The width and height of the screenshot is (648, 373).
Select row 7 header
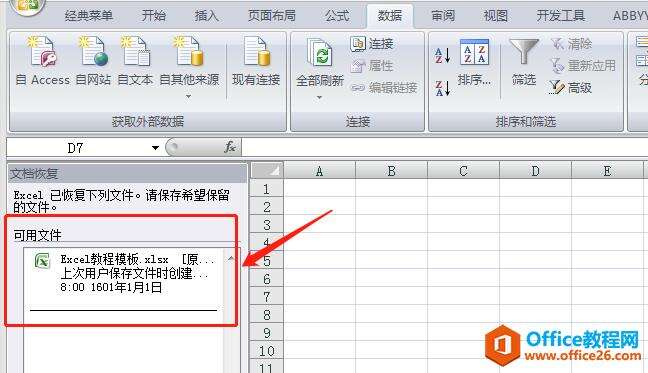click(x=267, y=297)
